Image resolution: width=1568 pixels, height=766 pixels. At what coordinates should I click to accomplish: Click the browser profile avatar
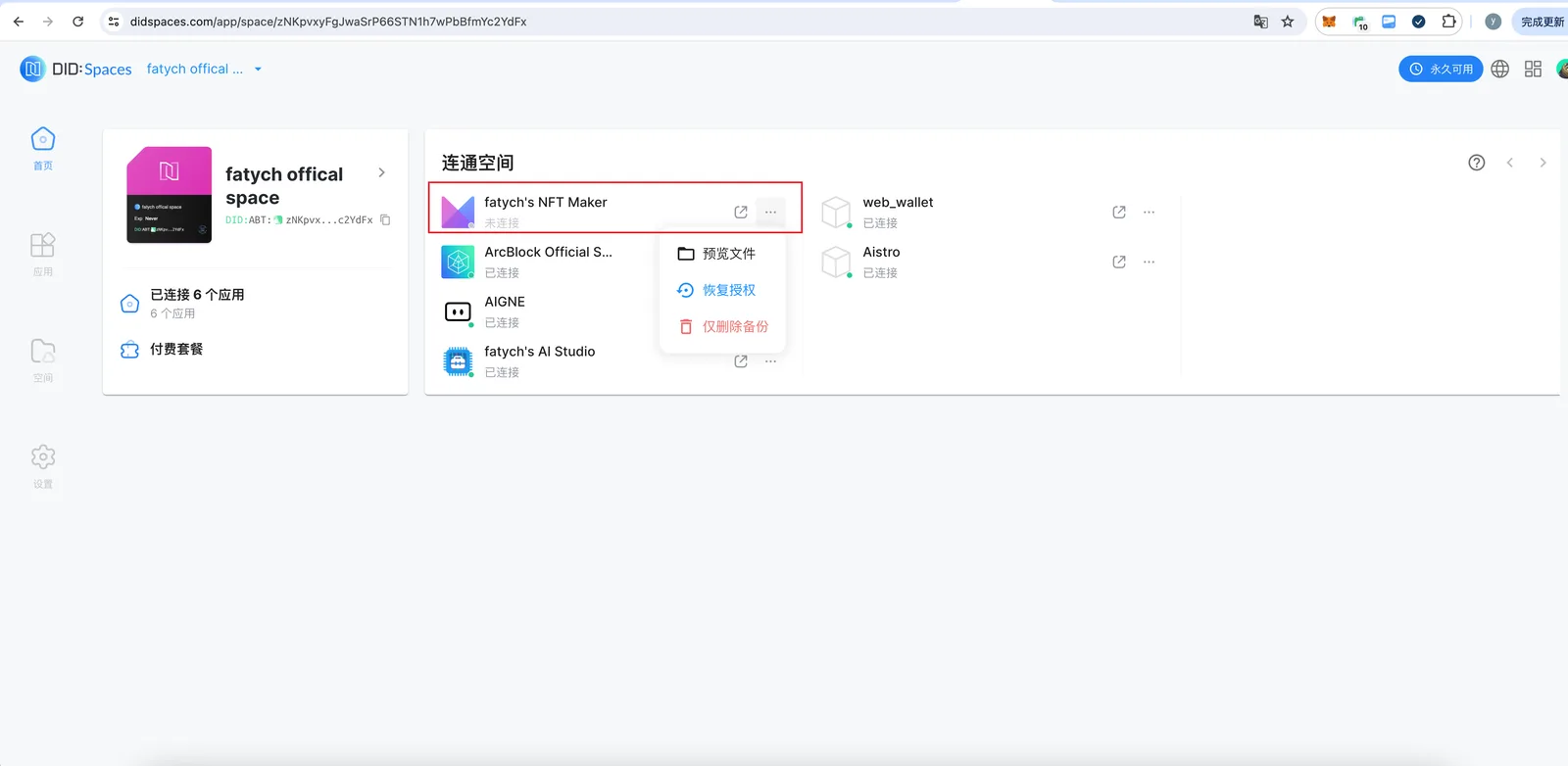click(1493, 22)
